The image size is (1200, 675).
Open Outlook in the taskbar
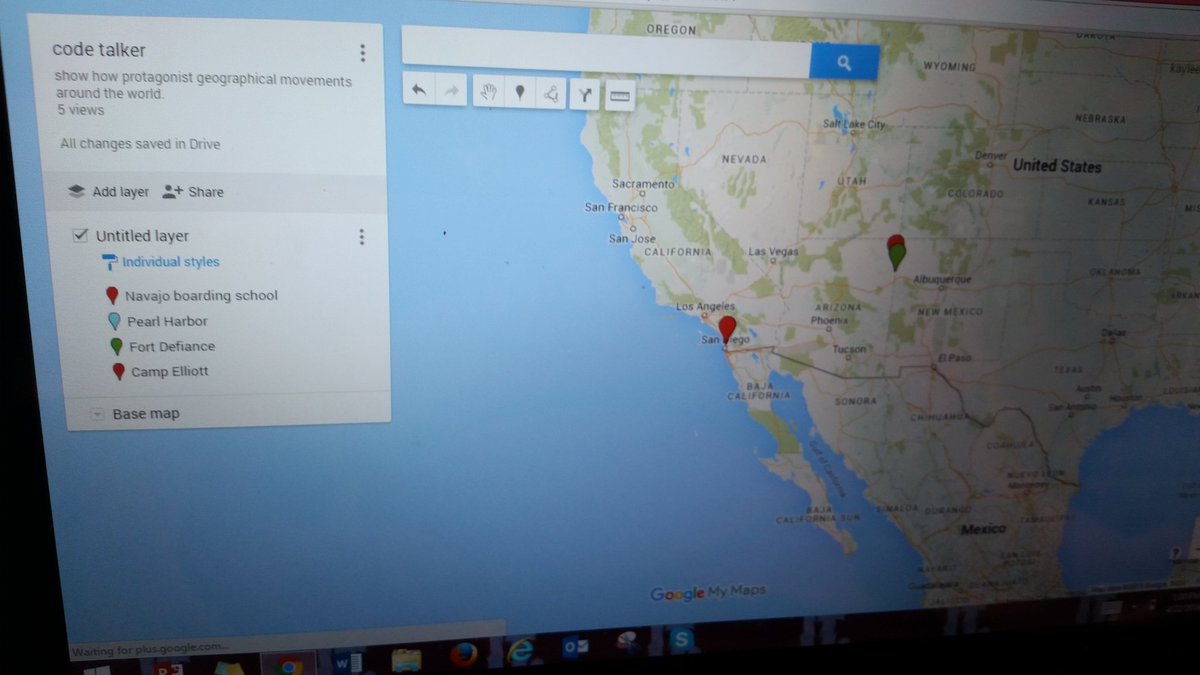click(575, 647)
